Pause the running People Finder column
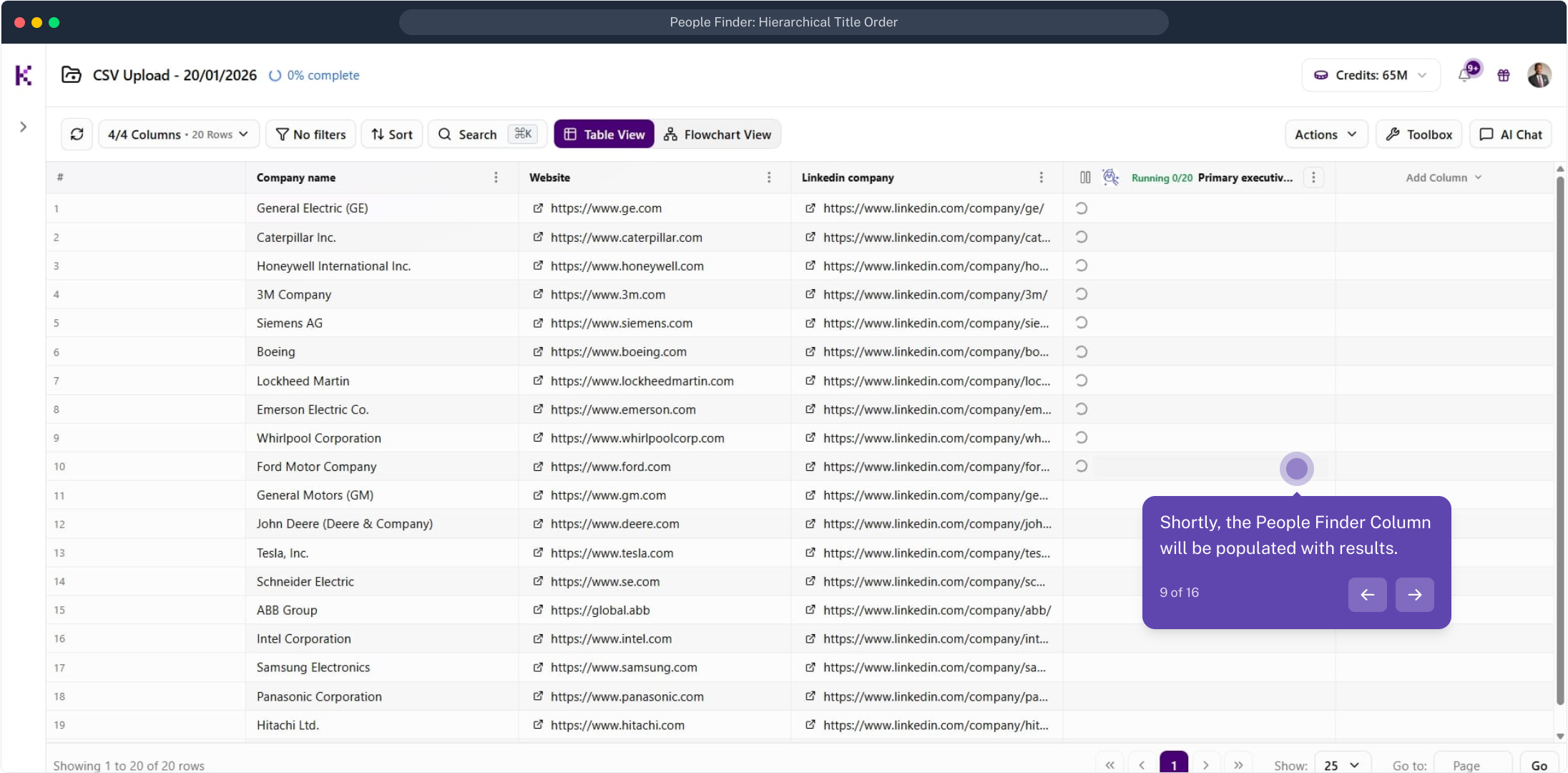Image resolution: width=1568 pixels, height=773 pixels. tap(1085, 178)
